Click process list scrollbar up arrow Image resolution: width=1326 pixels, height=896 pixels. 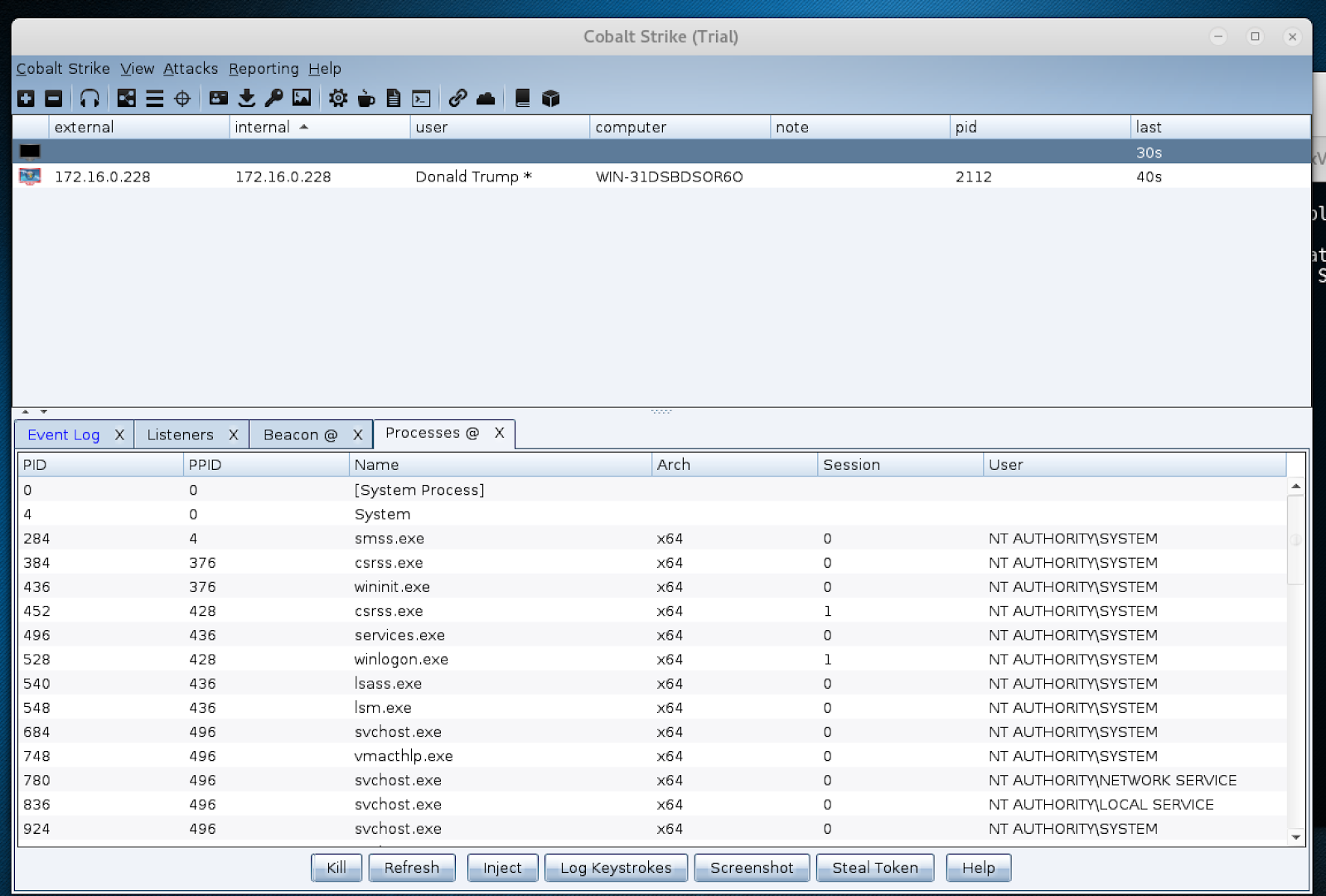tap(1295, 487)
